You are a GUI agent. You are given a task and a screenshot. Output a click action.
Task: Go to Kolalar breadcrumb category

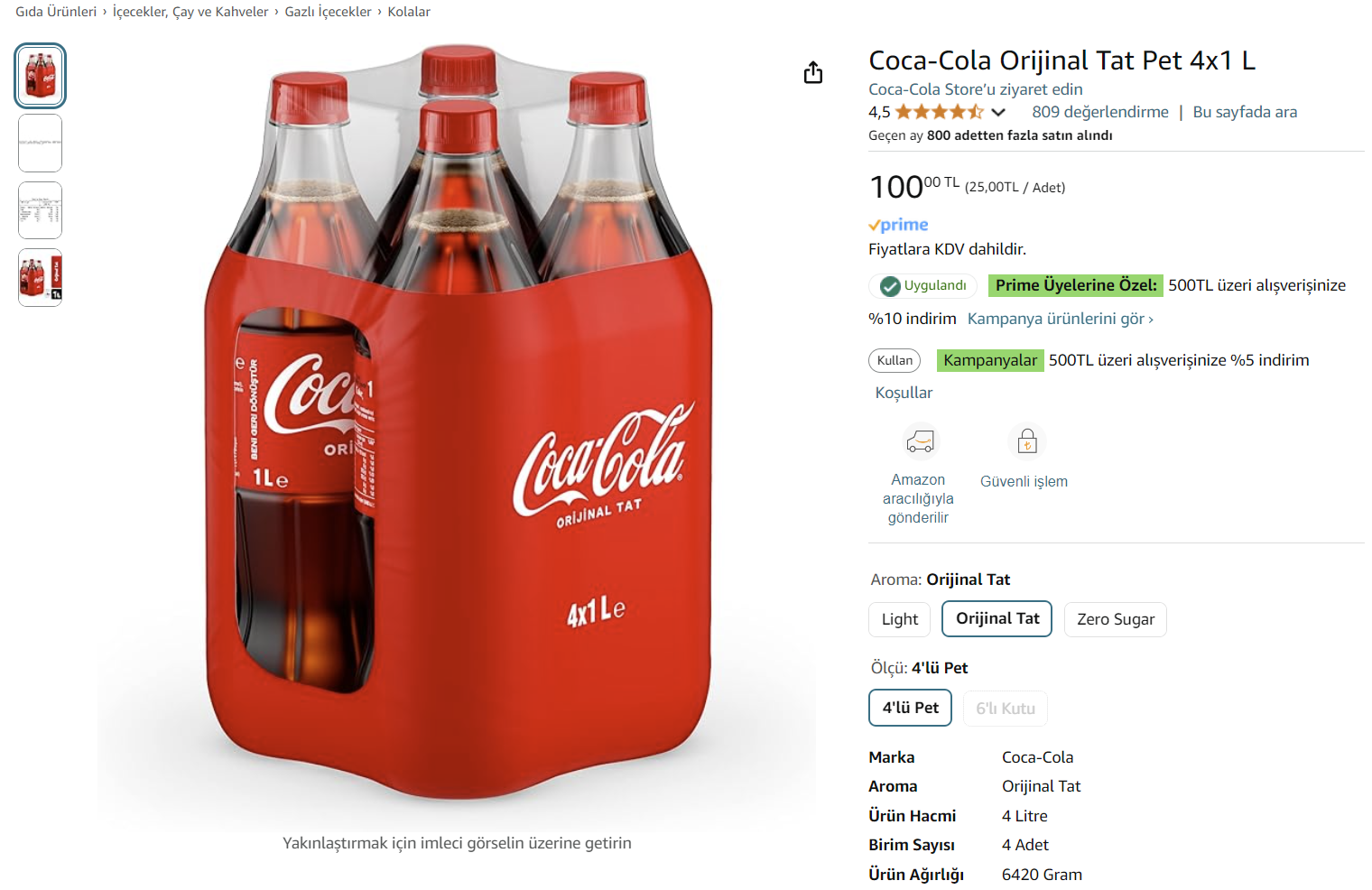[x=409, y=12]
